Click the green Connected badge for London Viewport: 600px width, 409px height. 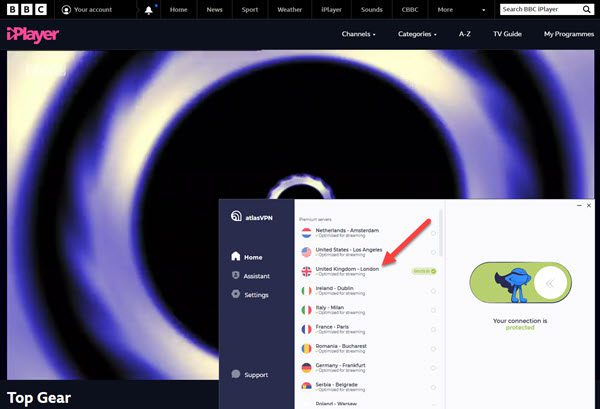[x=424, y=271]
